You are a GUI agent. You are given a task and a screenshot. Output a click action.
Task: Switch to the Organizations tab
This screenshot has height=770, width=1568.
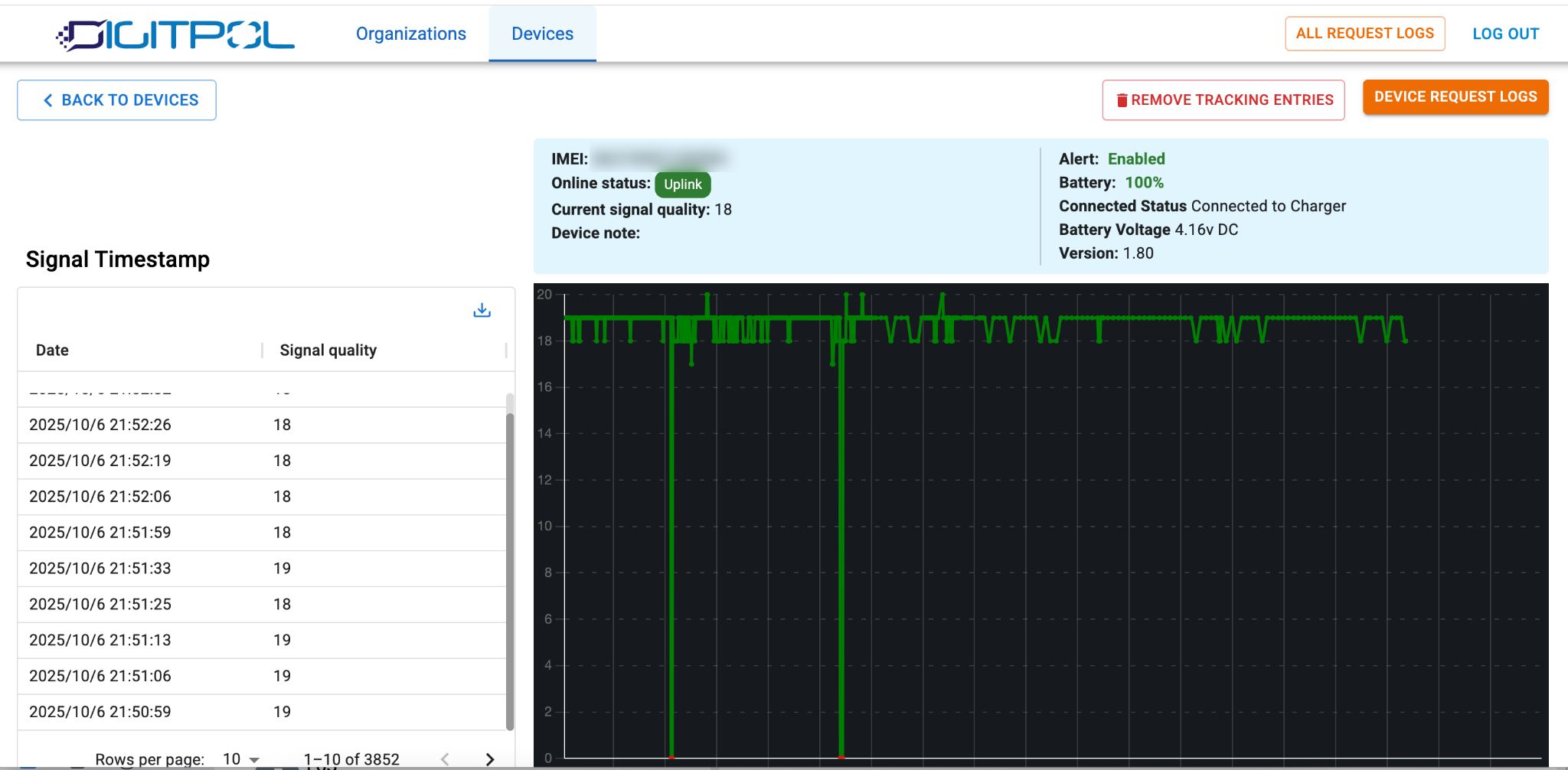410,34
